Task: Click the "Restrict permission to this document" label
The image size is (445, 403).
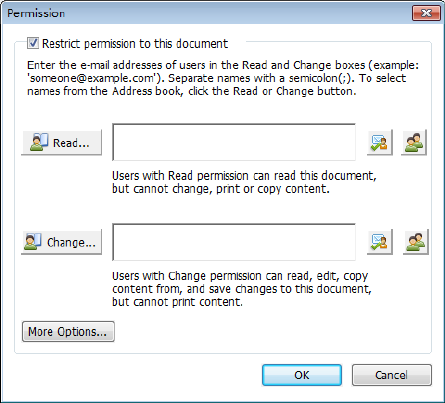Action: click(x=135, y=44)
